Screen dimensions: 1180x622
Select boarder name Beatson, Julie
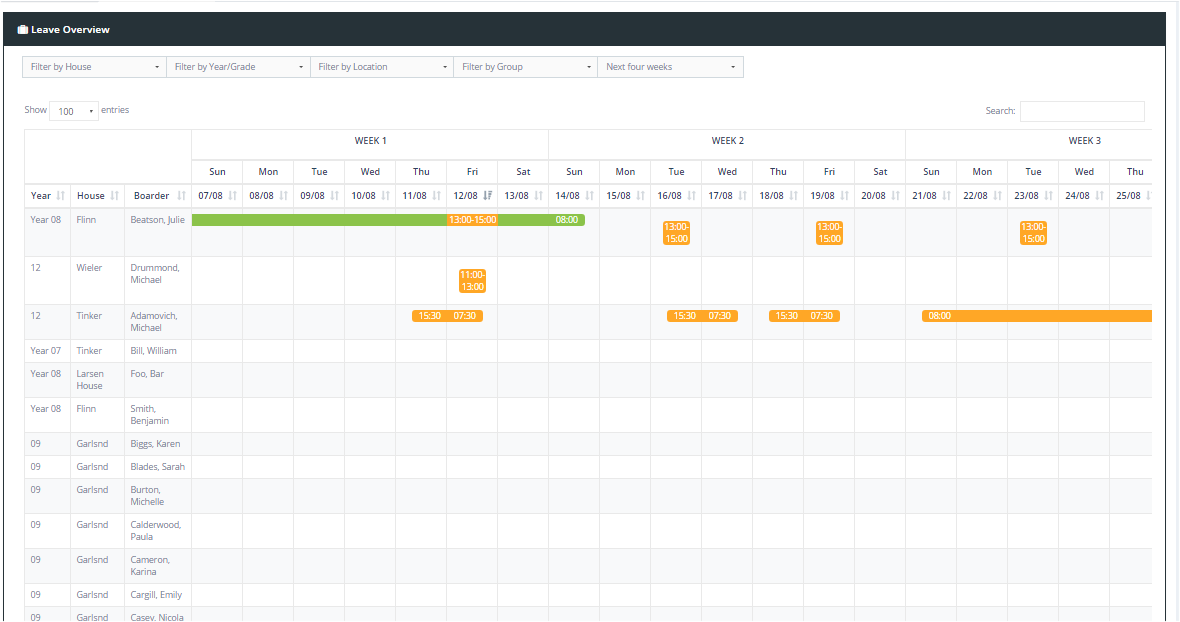coord(157,220)
